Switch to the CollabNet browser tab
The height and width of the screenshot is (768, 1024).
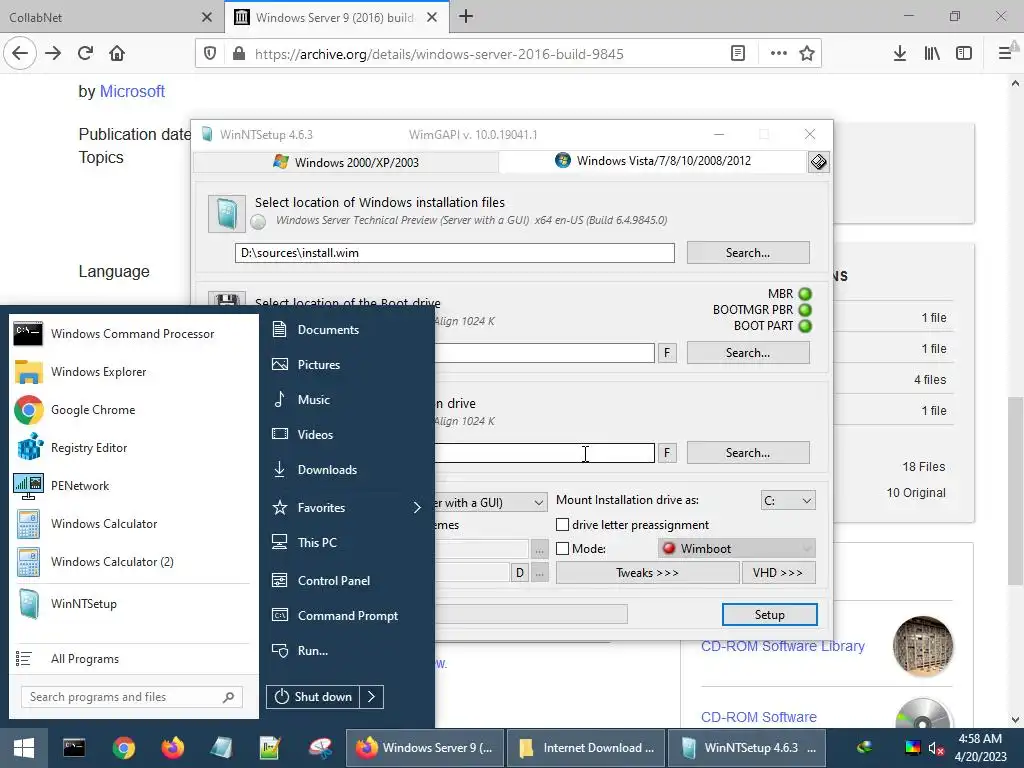(x=111, y=17)
